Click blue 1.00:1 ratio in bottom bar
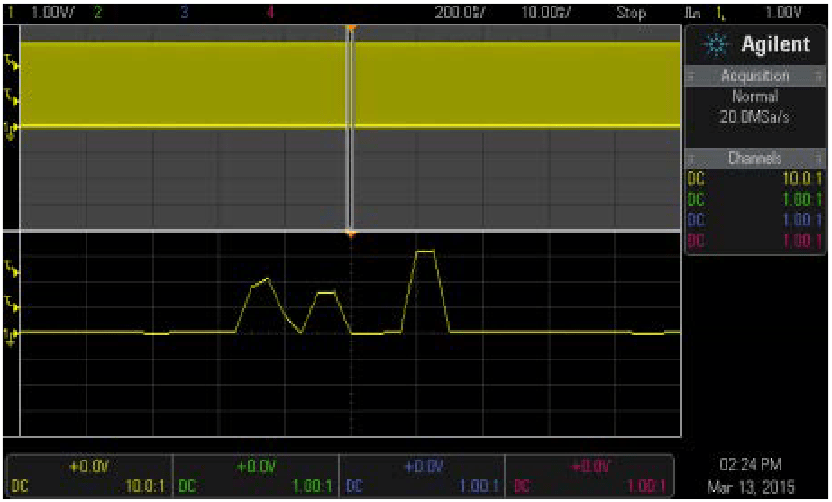832x502 pixels. [479, 486]
